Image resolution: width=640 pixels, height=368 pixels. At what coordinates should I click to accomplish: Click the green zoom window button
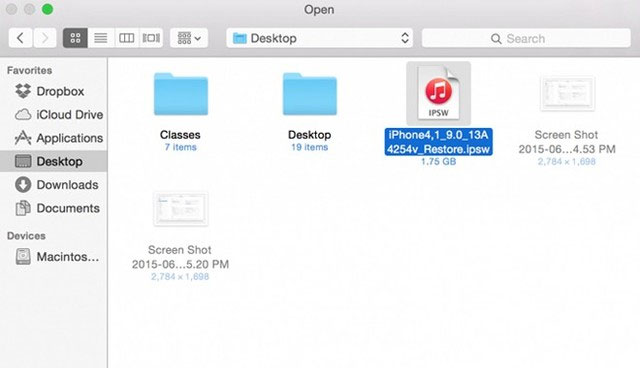click(47, 9)
